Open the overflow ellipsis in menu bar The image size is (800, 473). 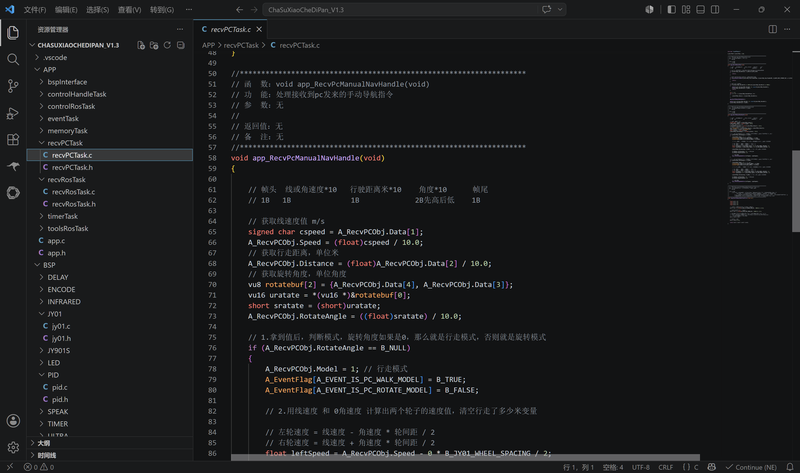189,10
